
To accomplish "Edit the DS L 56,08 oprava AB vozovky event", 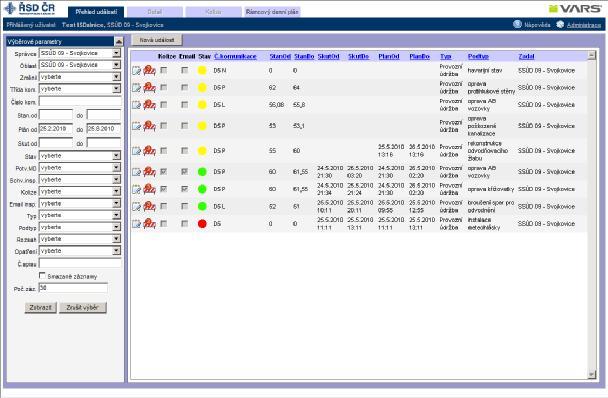I will click(136, 104).
